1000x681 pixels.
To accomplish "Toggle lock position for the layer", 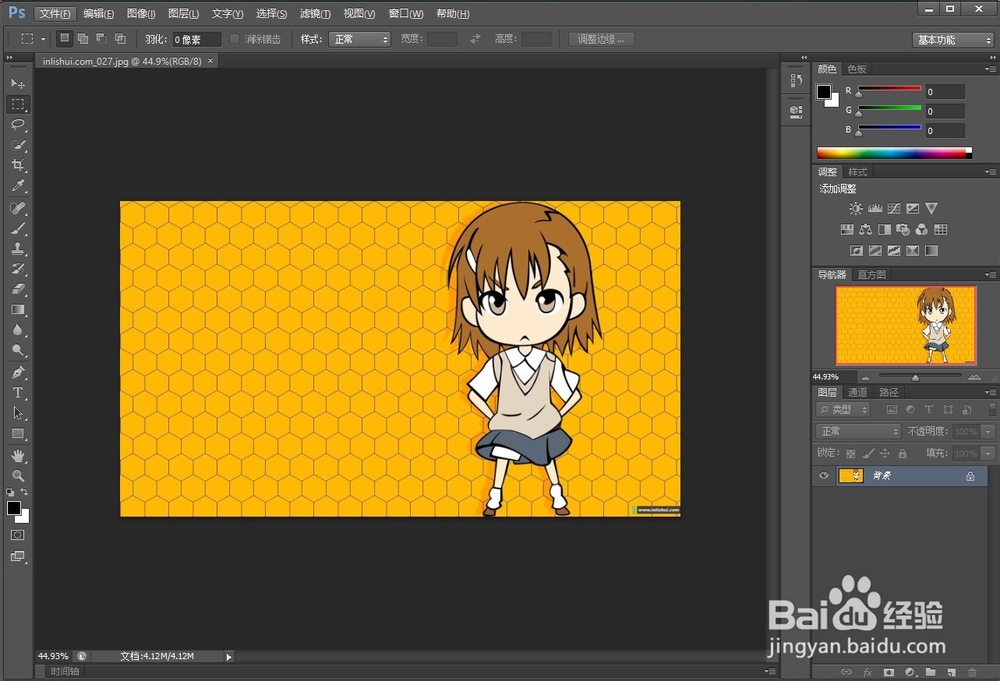I will click(884, 453).
